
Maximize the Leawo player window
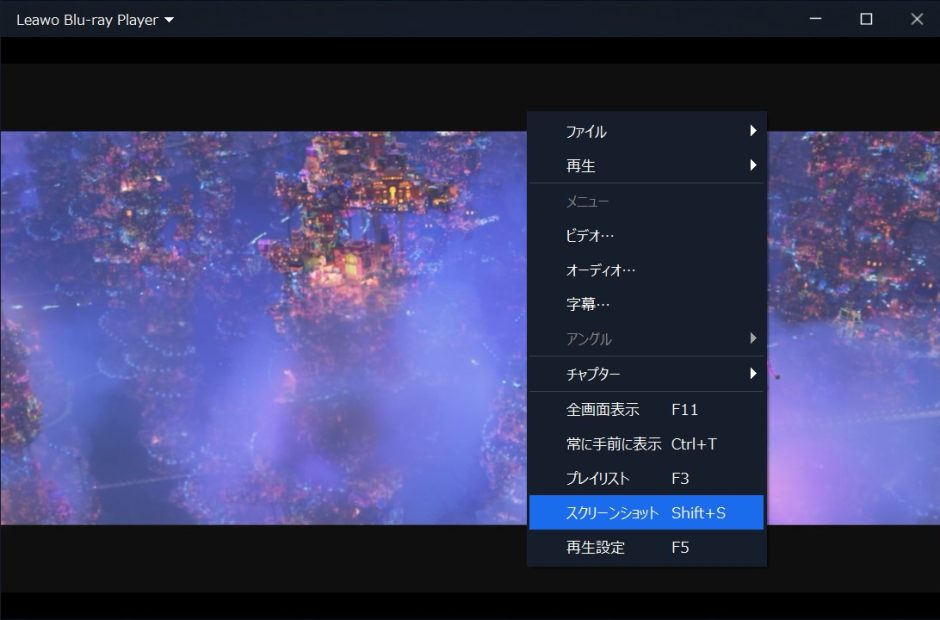[866, 18]
